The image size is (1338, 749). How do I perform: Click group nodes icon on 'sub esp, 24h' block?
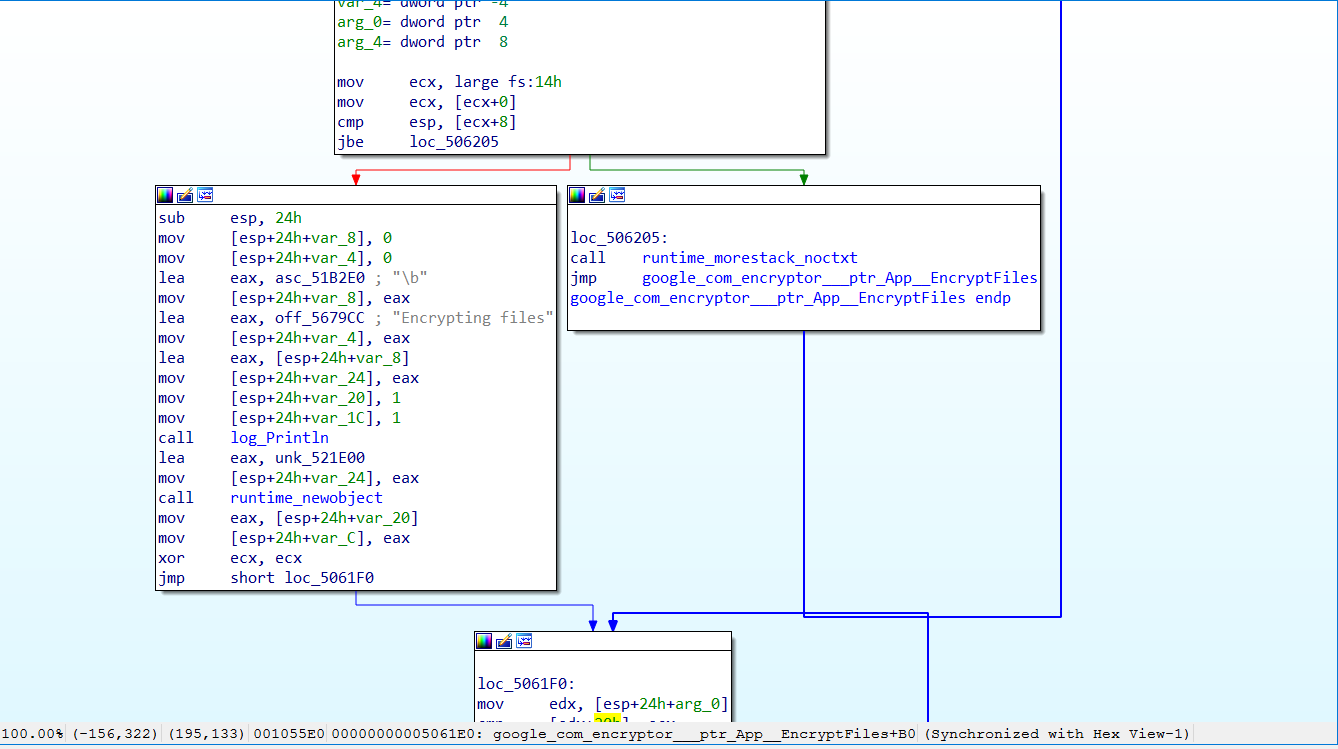tap(205, 195)
